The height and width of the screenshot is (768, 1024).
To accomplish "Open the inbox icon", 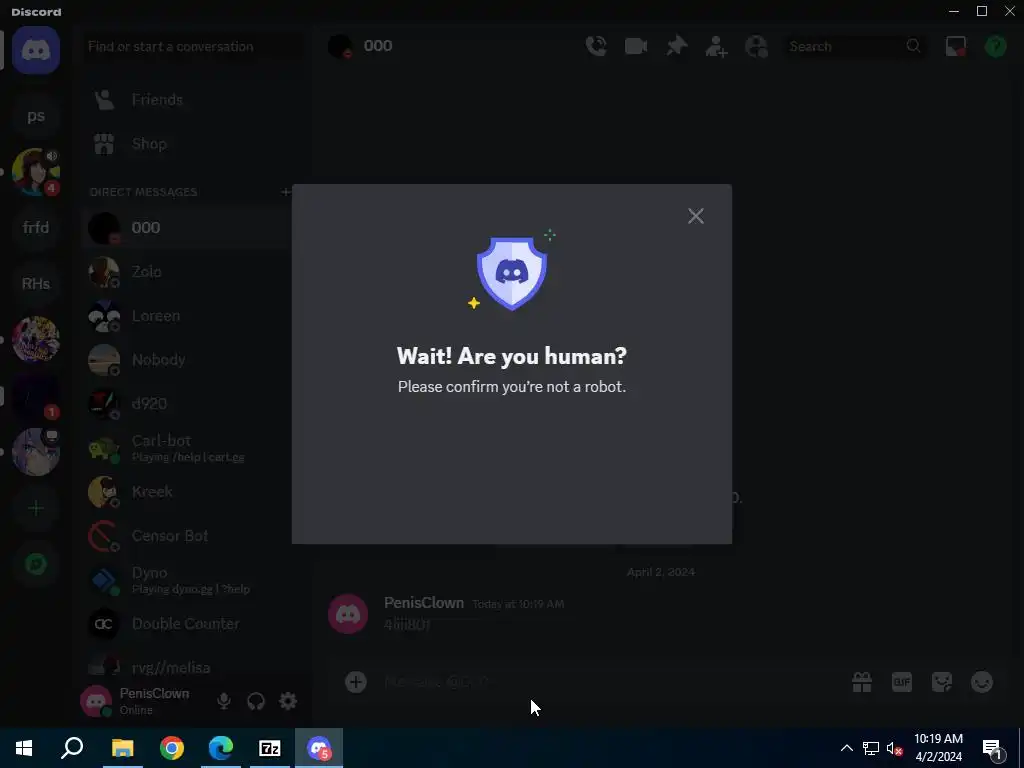I will pos(956,46).
